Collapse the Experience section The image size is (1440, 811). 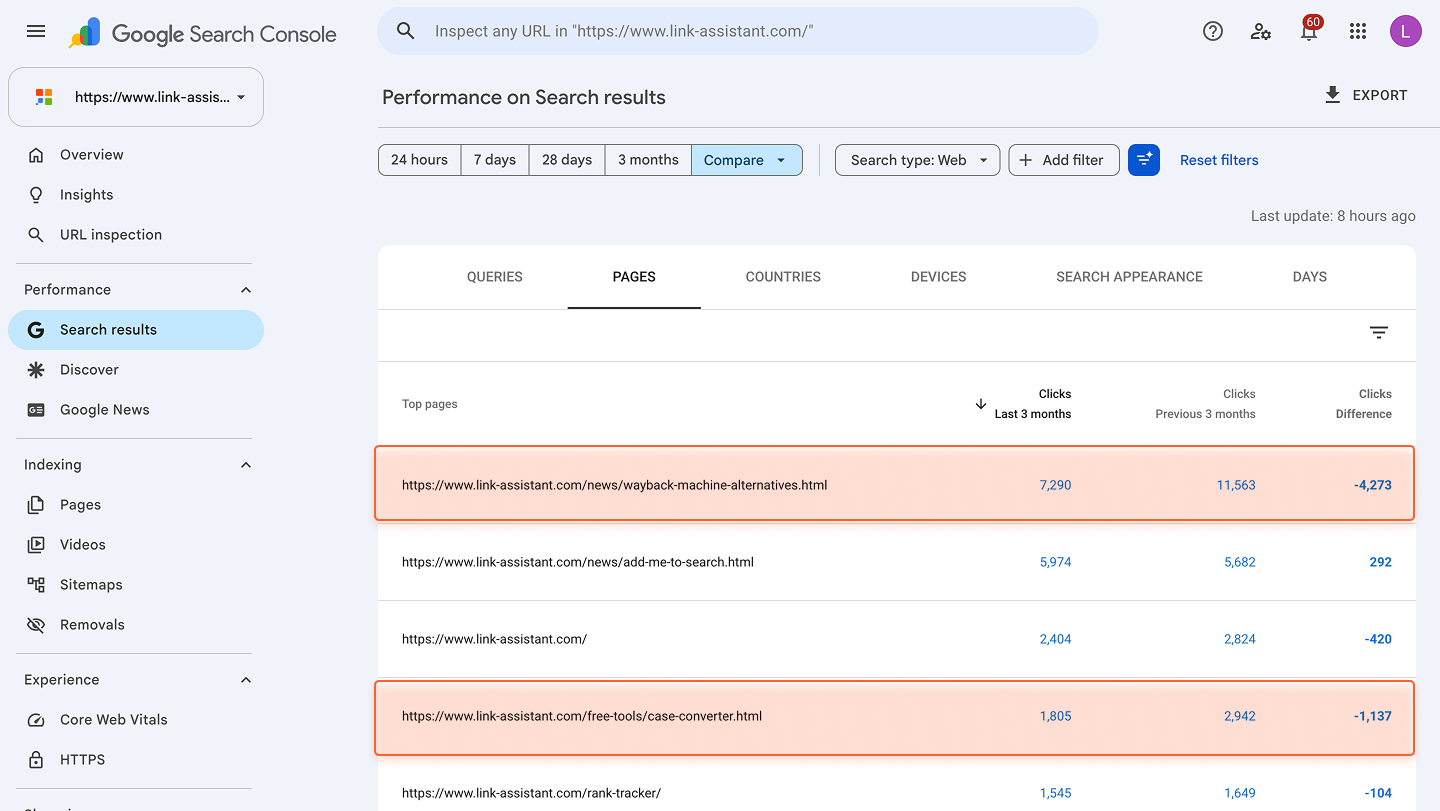click(x=246, y=680)
